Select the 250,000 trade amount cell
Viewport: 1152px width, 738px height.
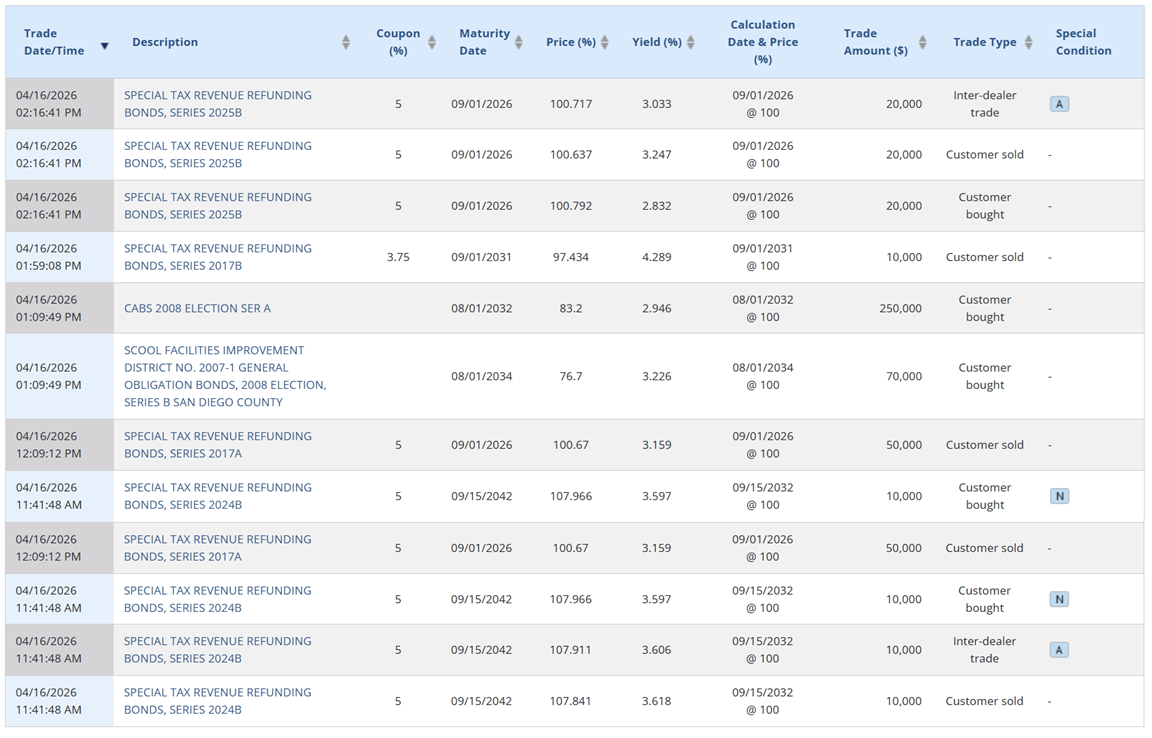tap(900, 308)
